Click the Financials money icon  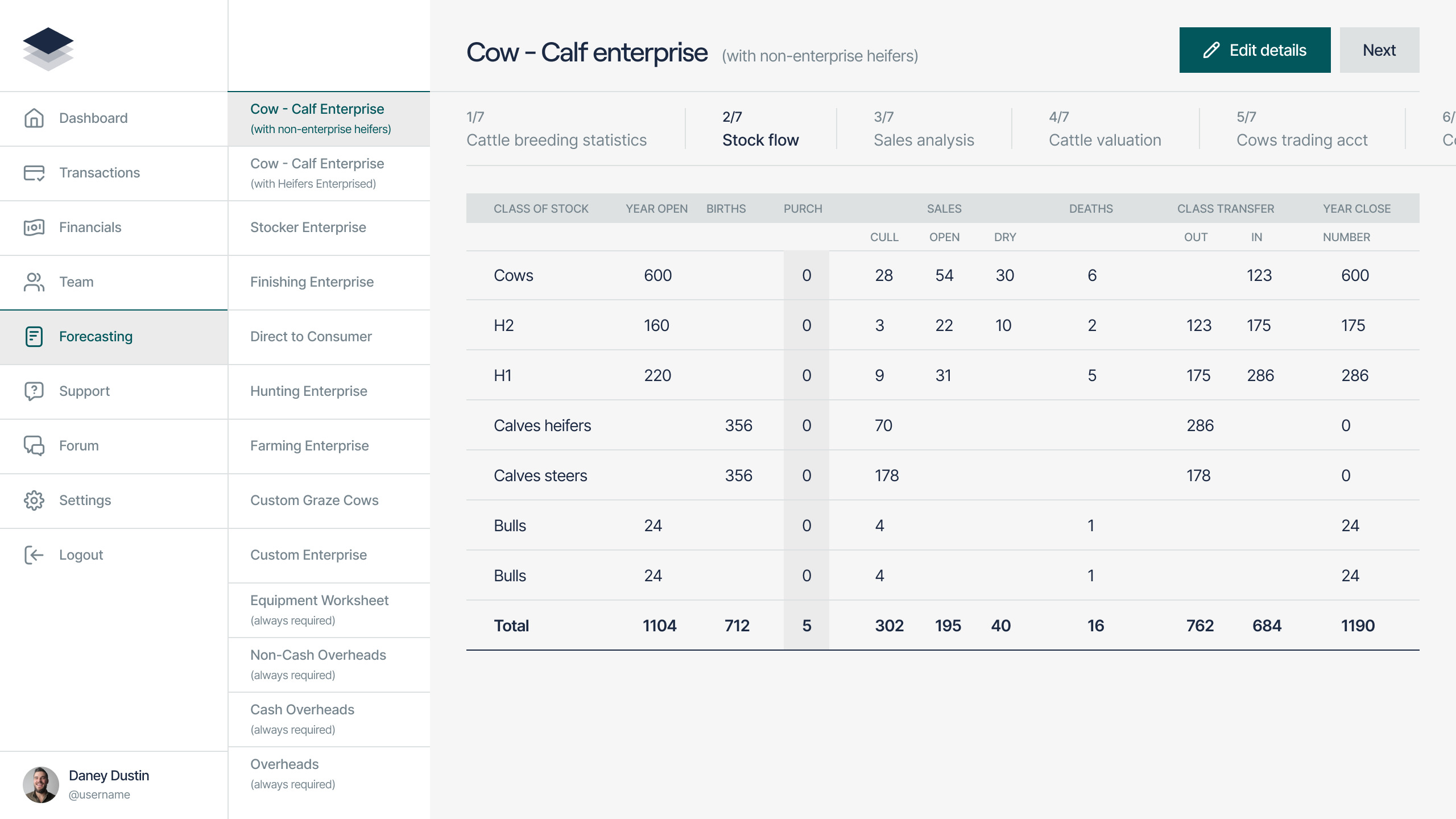click(x=34, y=227)
